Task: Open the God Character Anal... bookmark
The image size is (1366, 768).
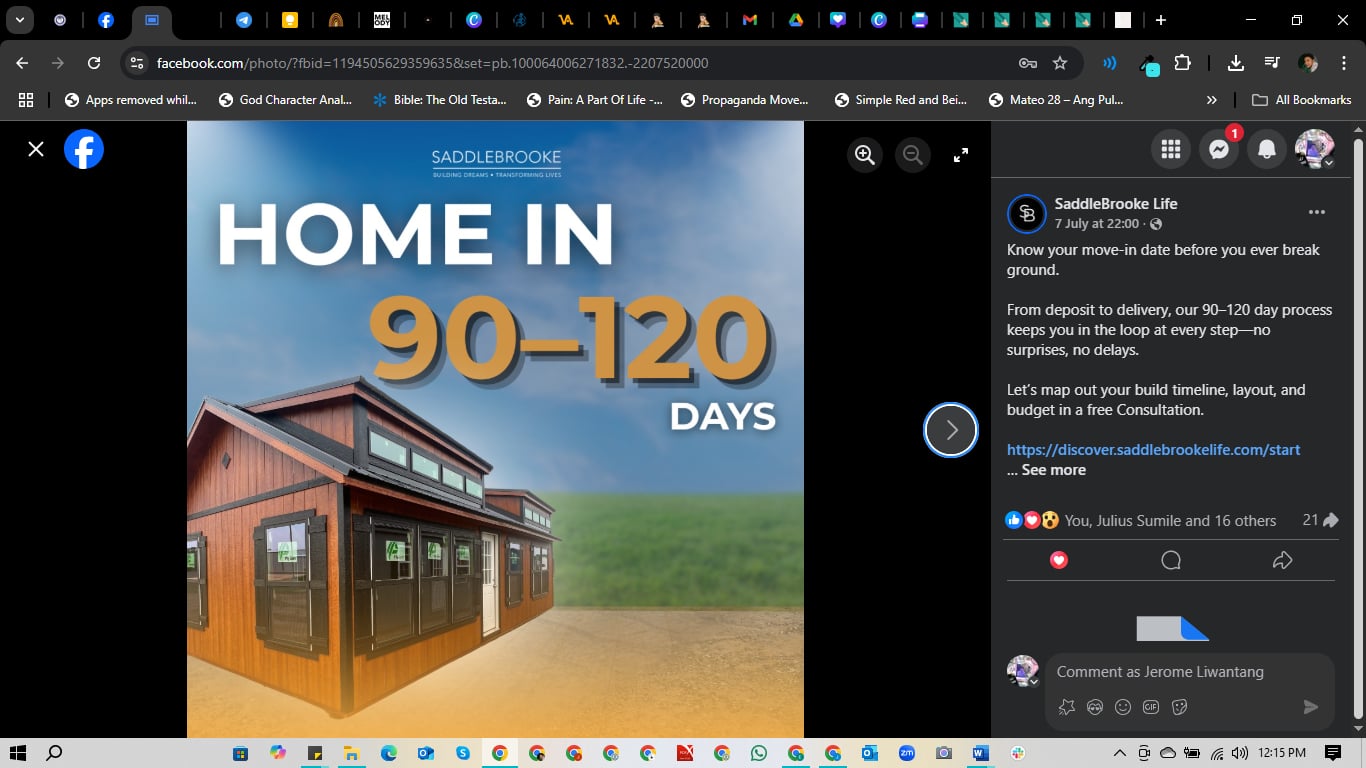Action: click(x=285, y=100)
